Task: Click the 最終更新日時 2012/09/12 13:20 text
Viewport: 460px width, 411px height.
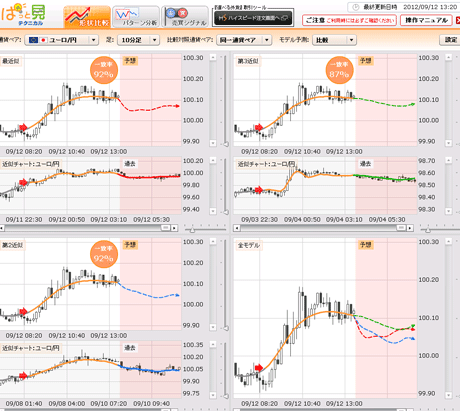Action: 410,7
